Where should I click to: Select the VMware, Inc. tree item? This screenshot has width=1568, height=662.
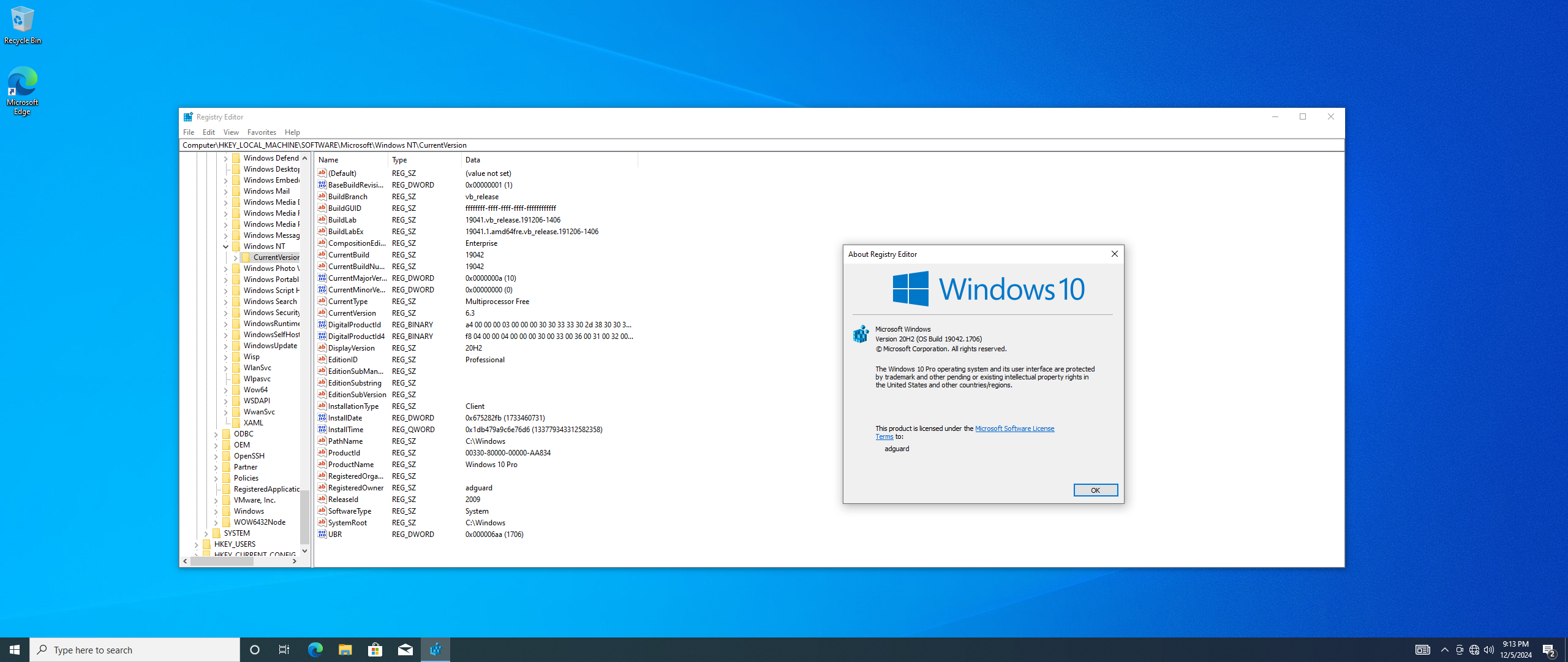[x=255, y=500]
